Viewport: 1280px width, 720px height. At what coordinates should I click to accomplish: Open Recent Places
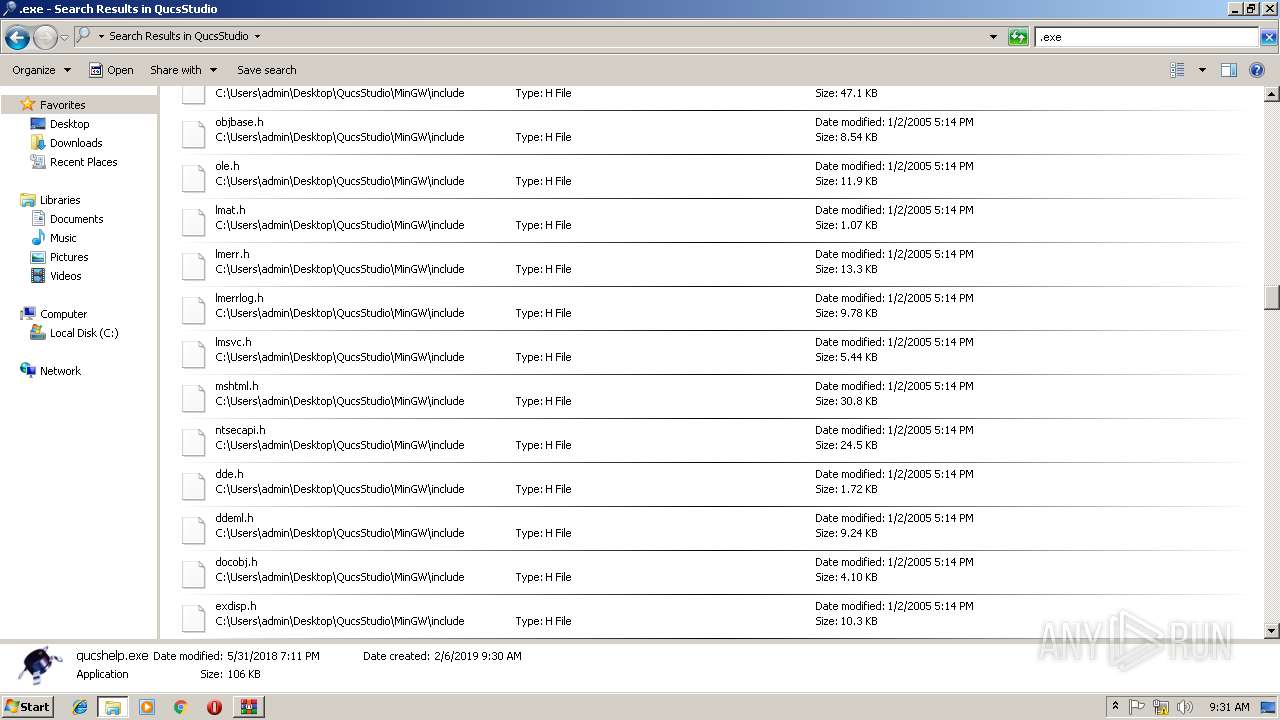83,162
